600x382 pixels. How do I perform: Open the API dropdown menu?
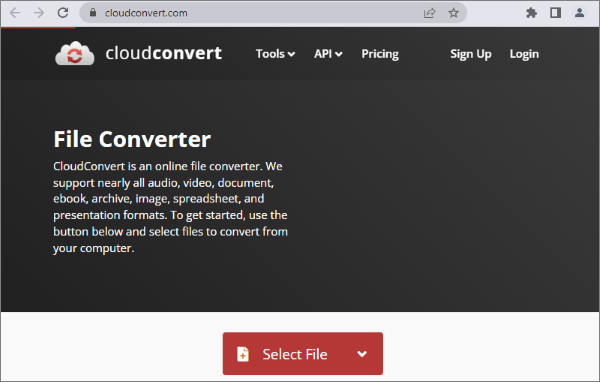pos(328,54)
